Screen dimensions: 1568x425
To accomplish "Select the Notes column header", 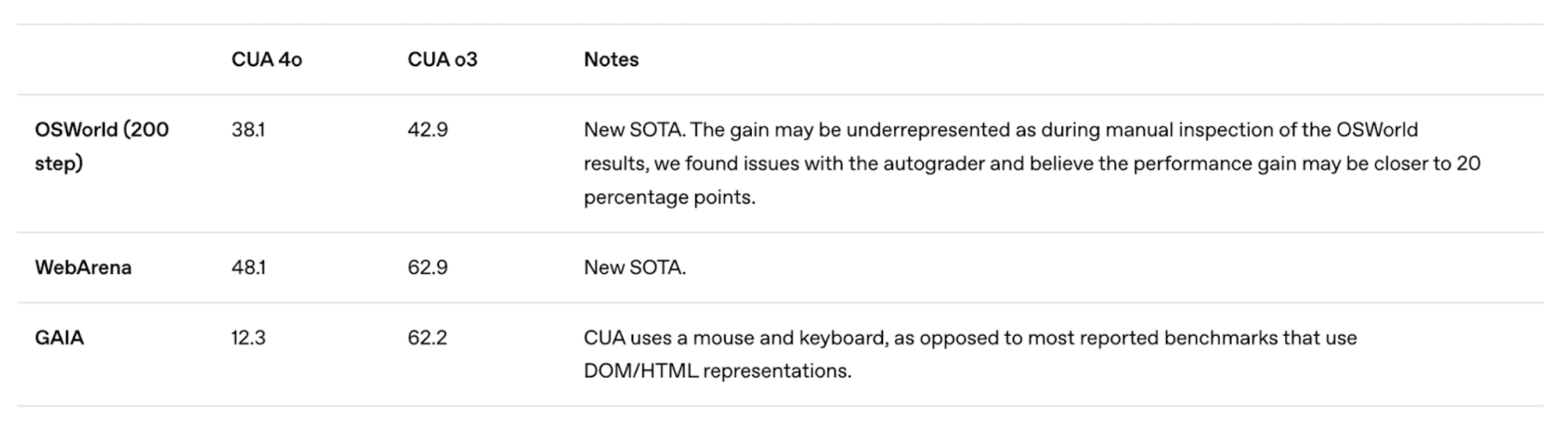I will point(611,60).
